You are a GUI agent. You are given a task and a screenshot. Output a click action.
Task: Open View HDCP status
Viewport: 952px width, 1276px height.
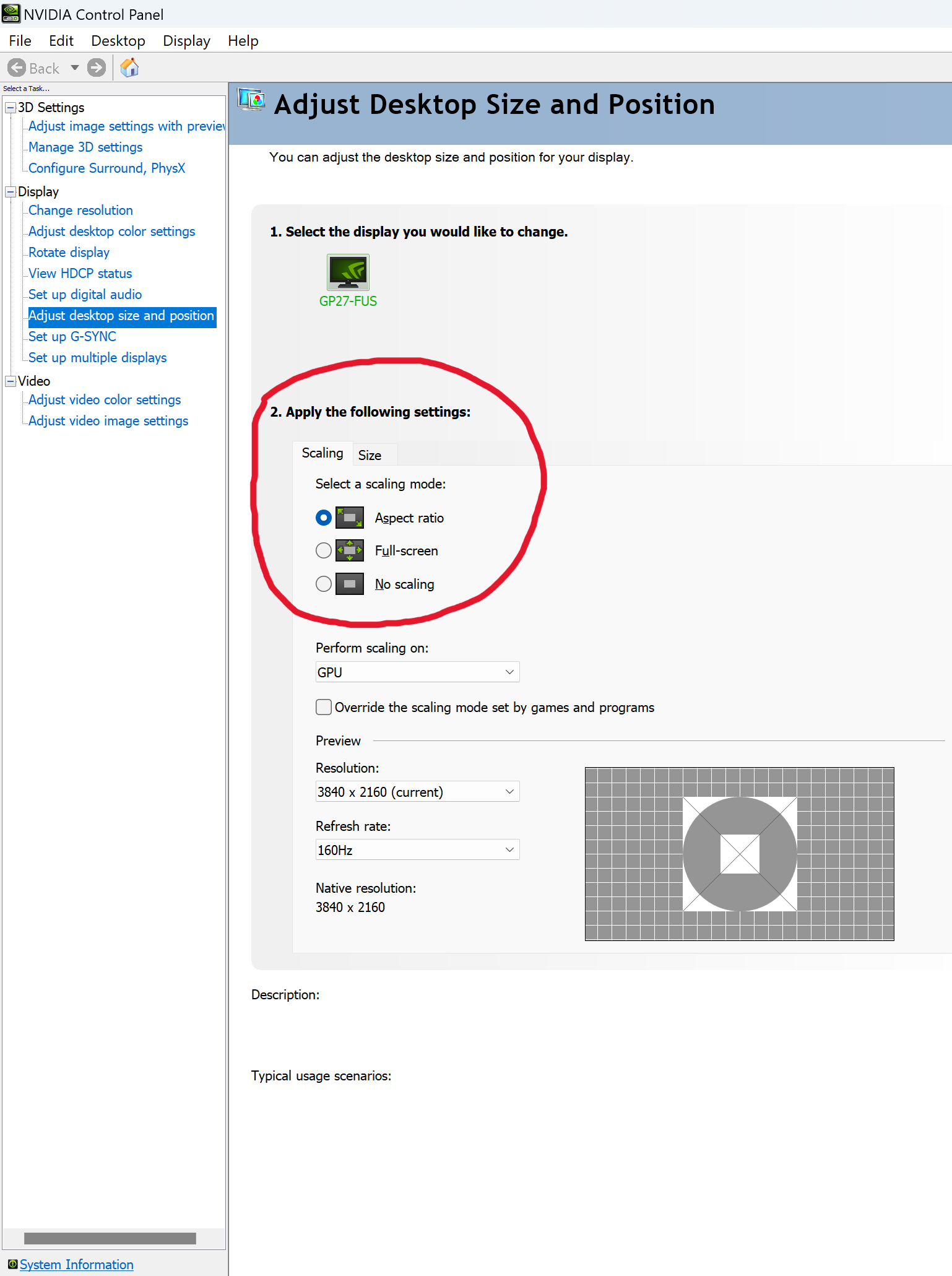[80, 274]
